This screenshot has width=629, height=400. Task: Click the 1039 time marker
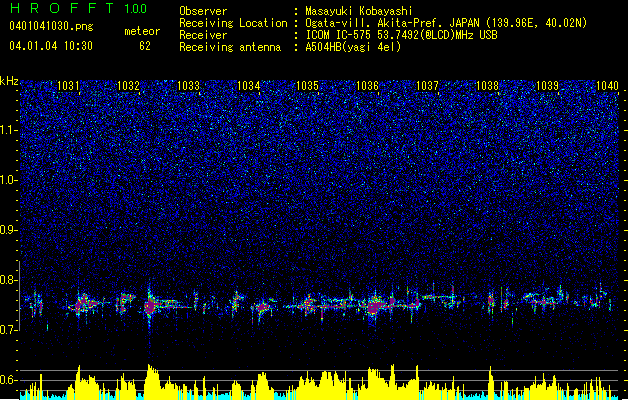[x=548, y=86]
